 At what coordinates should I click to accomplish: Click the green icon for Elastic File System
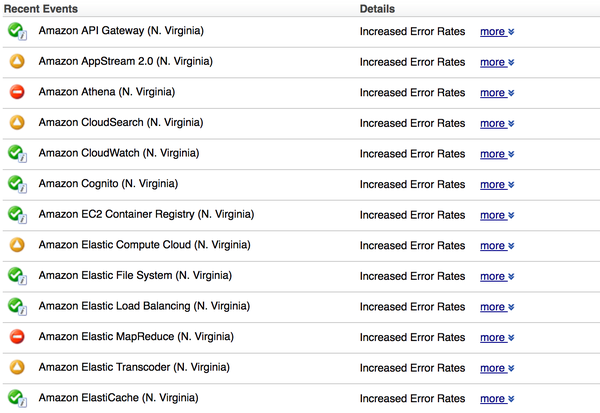(17, 276)
